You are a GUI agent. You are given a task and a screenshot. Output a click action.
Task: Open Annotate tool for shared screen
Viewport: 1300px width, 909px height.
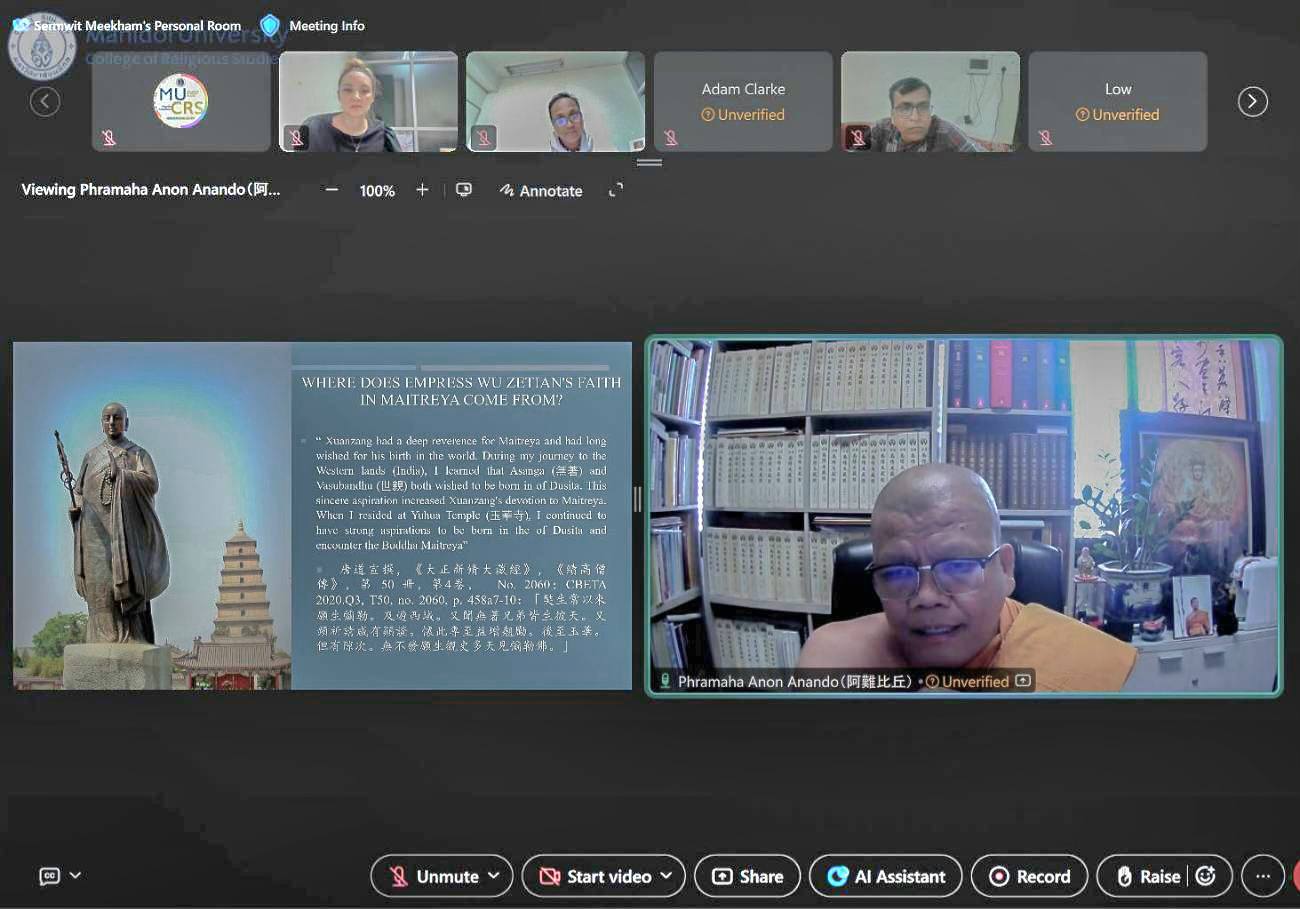541,190
